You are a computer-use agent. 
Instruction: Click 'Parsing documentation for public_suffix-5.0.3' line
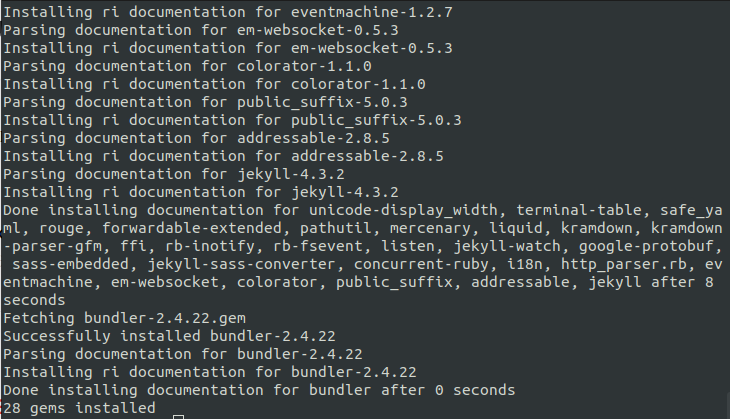tap(205, 102)
